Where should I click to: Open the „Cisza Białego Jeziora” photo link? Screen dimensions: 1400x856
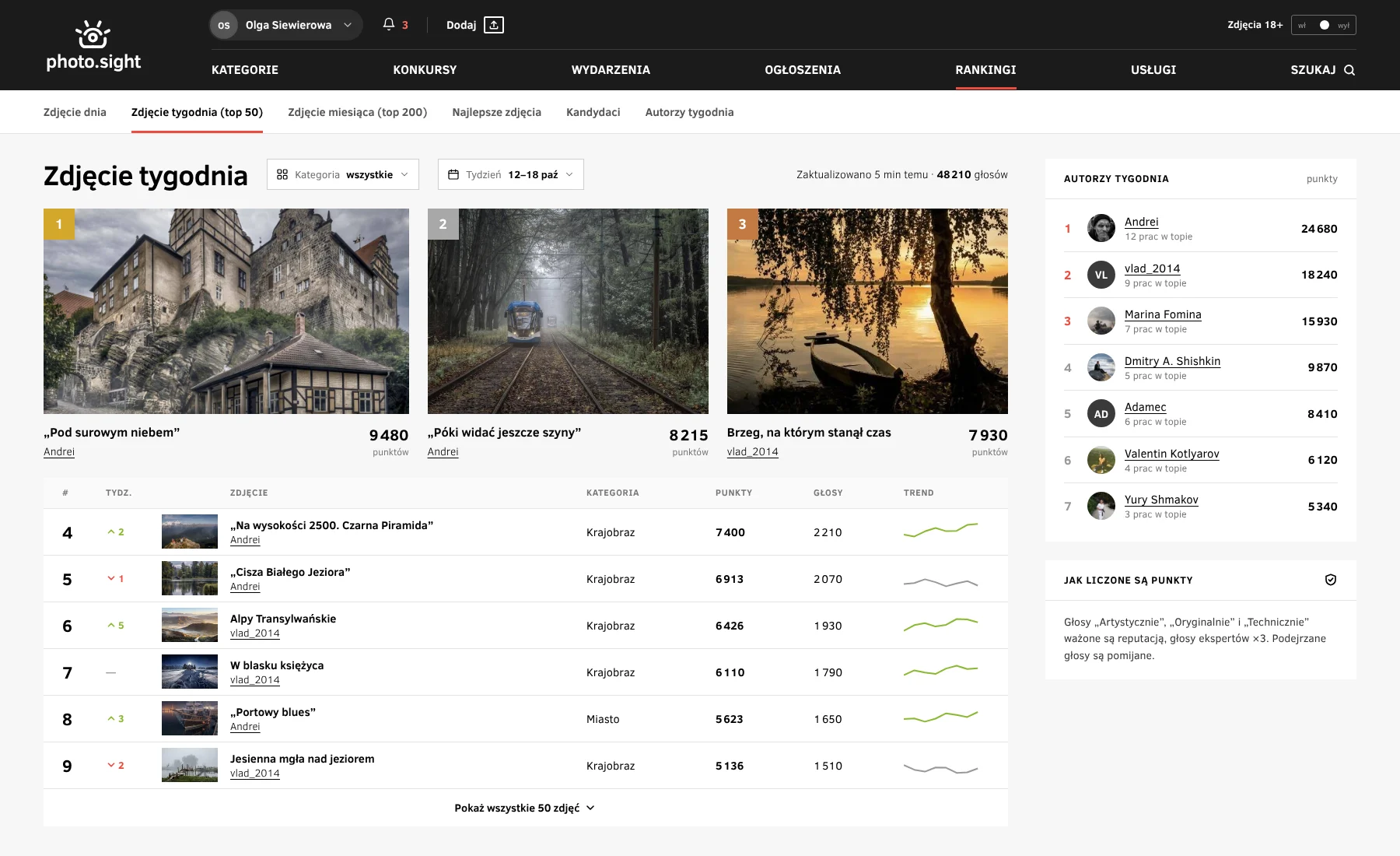pyautogui.click(x=290, y=572)
